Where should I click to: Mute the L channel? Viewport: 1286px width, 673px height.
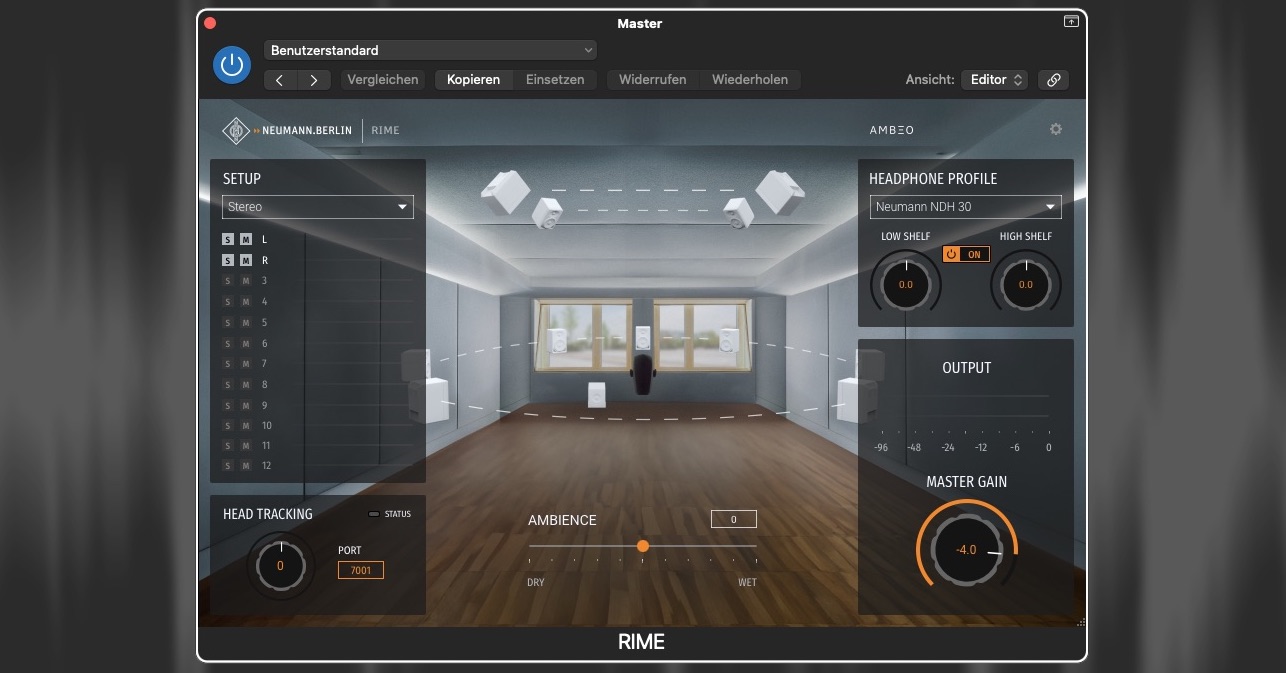pyautogui.click(x=246, y=240)
